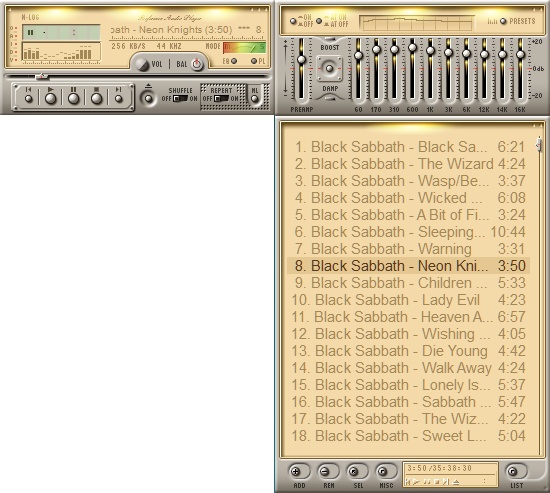The height and width of the screenshot is (493, 550).
Task: Open the Media Library with ML button
Action: (x=255, y=99)
